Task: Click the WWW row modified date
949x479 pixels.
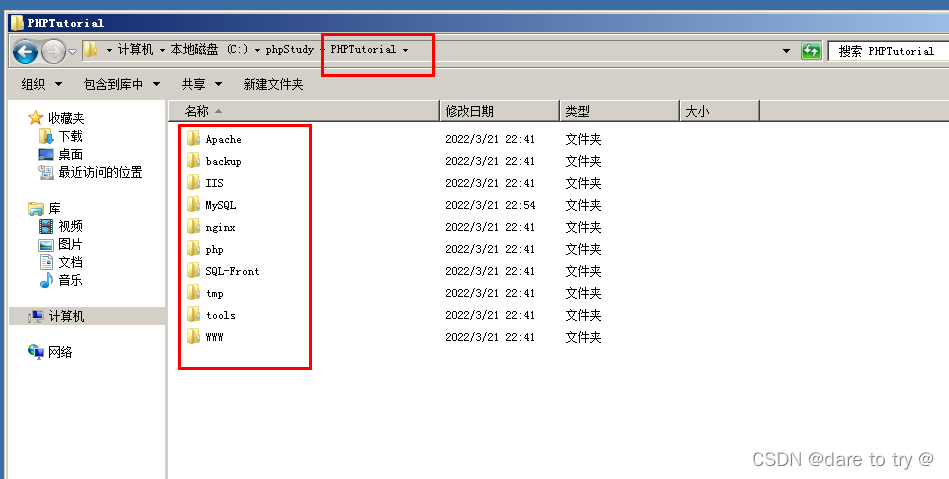Action: [490, 337]
